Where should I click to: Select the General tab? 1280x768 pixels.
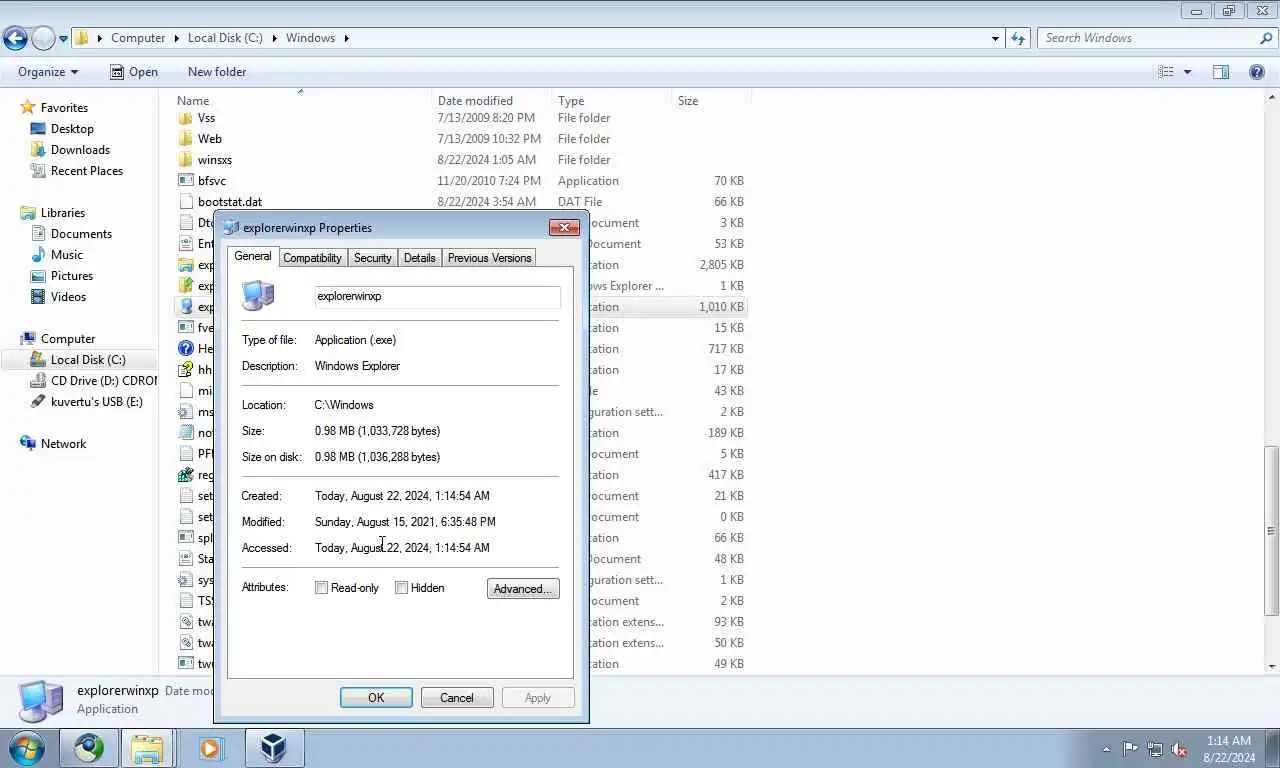tap(253, 256)
